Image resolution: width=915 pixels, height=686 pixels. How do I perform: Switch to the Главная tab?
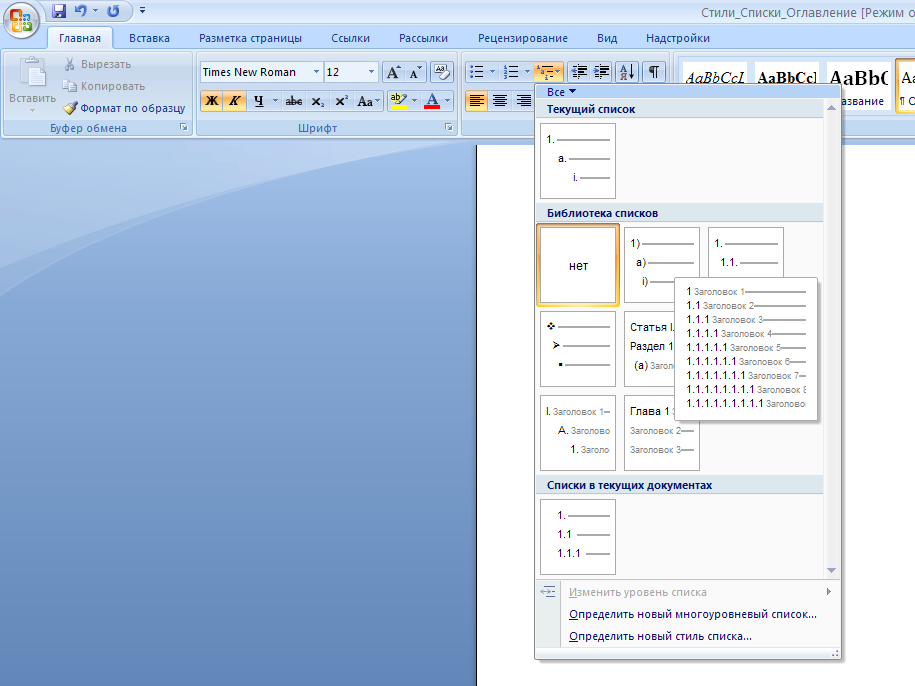pyautogui.click(x=80, y=38)
